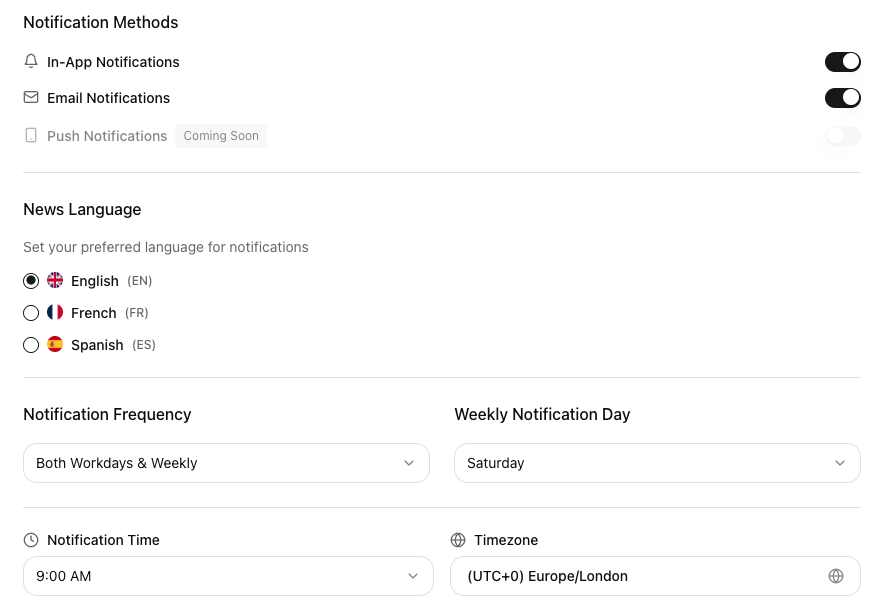Disable the Email Notifications switch
Screen dimensions: 883x608
coord(842,98)
